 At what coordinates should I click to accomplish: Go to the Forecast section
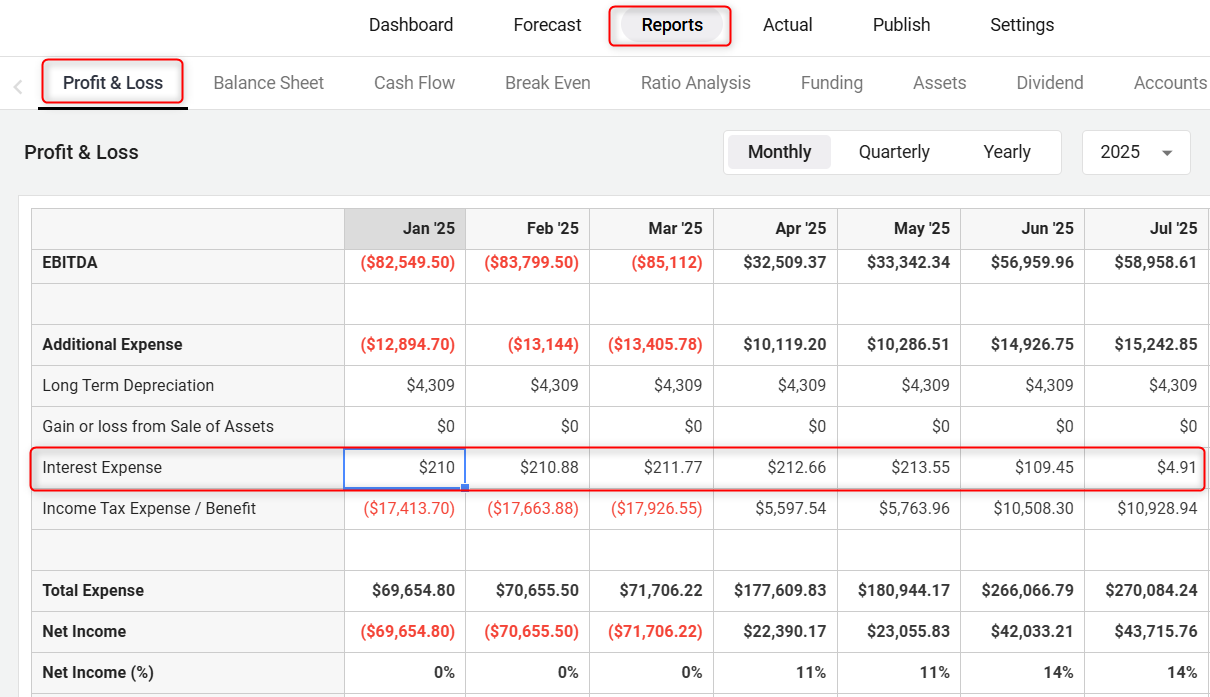point(547,25)
